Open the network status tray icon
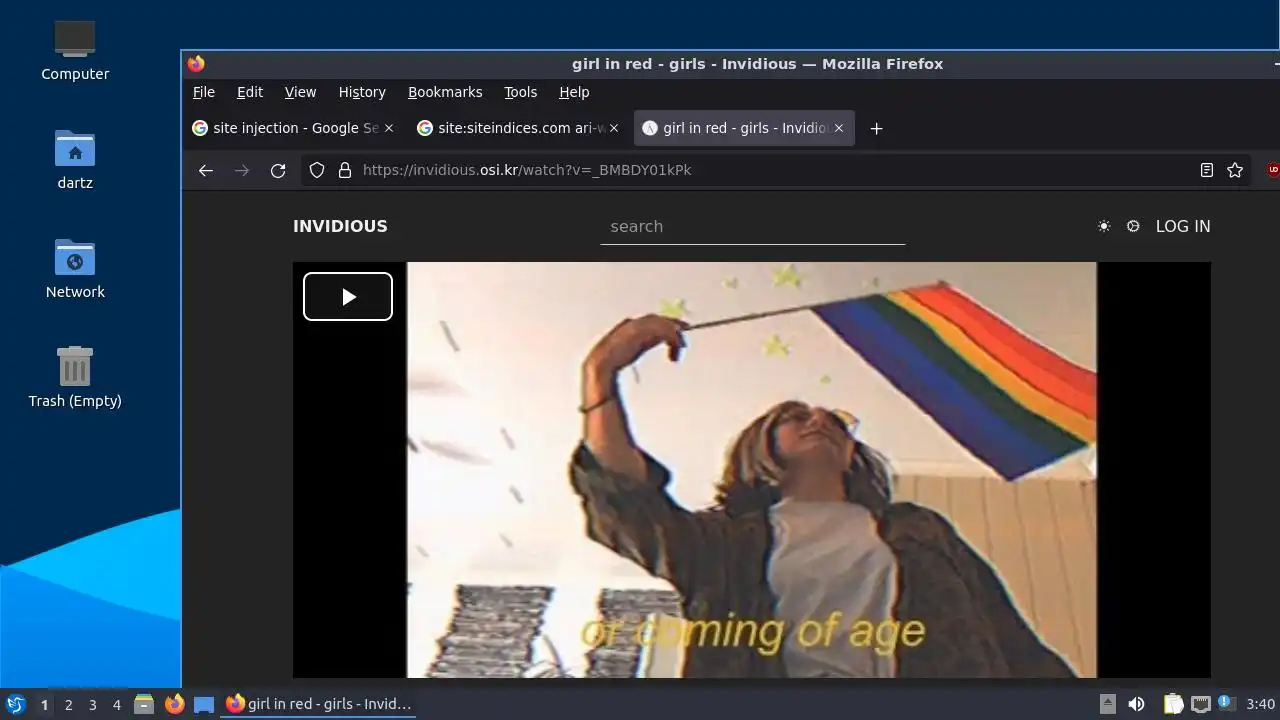1280x720 pixels. tap(1201, 704)
